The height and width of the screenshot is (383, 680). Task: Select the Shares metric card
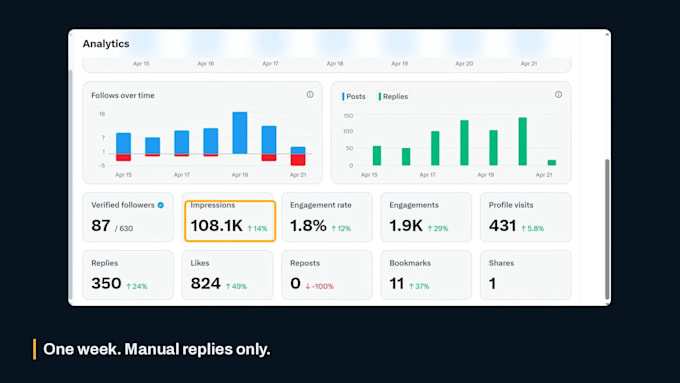[526, 275]
